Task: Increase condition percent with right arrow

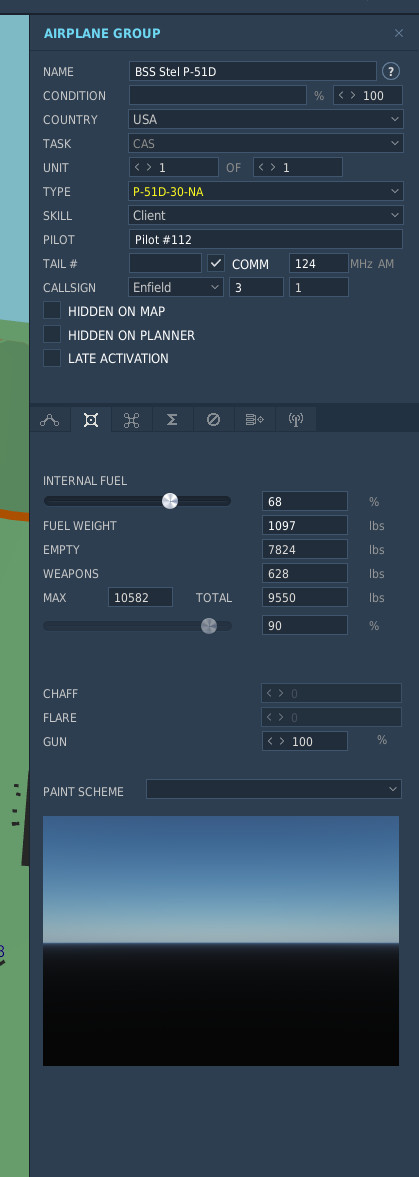Action: click(353, 95)
